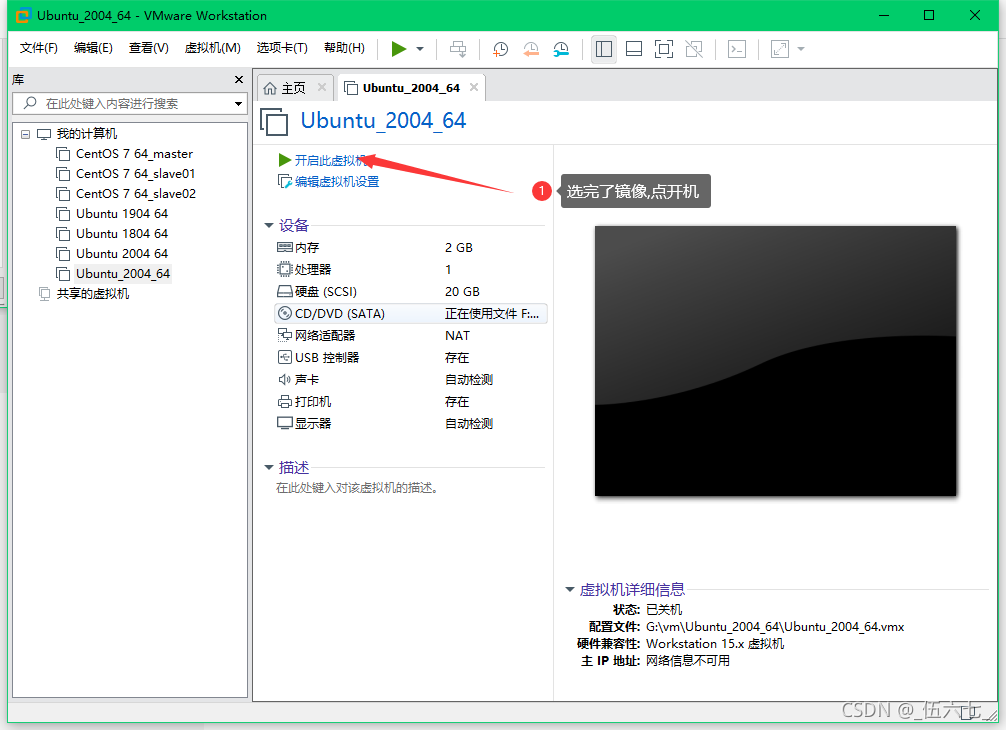Open the library search dropdown arrow

(238, 103)
